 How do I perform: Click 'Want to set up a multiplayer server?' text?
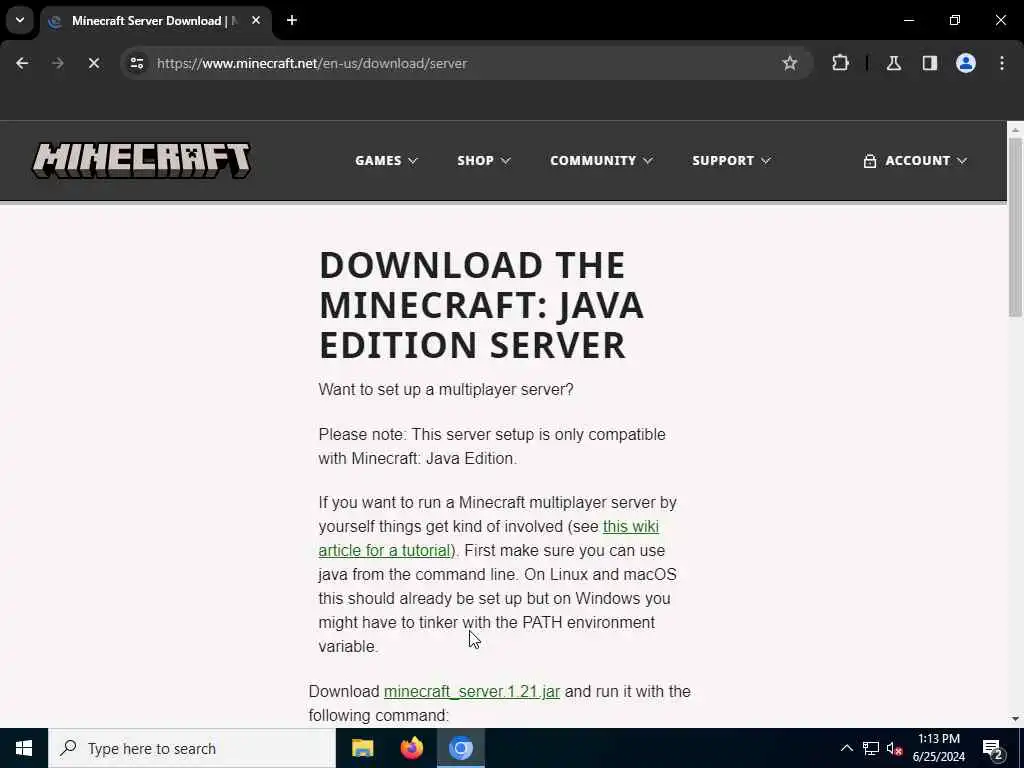pos(446,389)
